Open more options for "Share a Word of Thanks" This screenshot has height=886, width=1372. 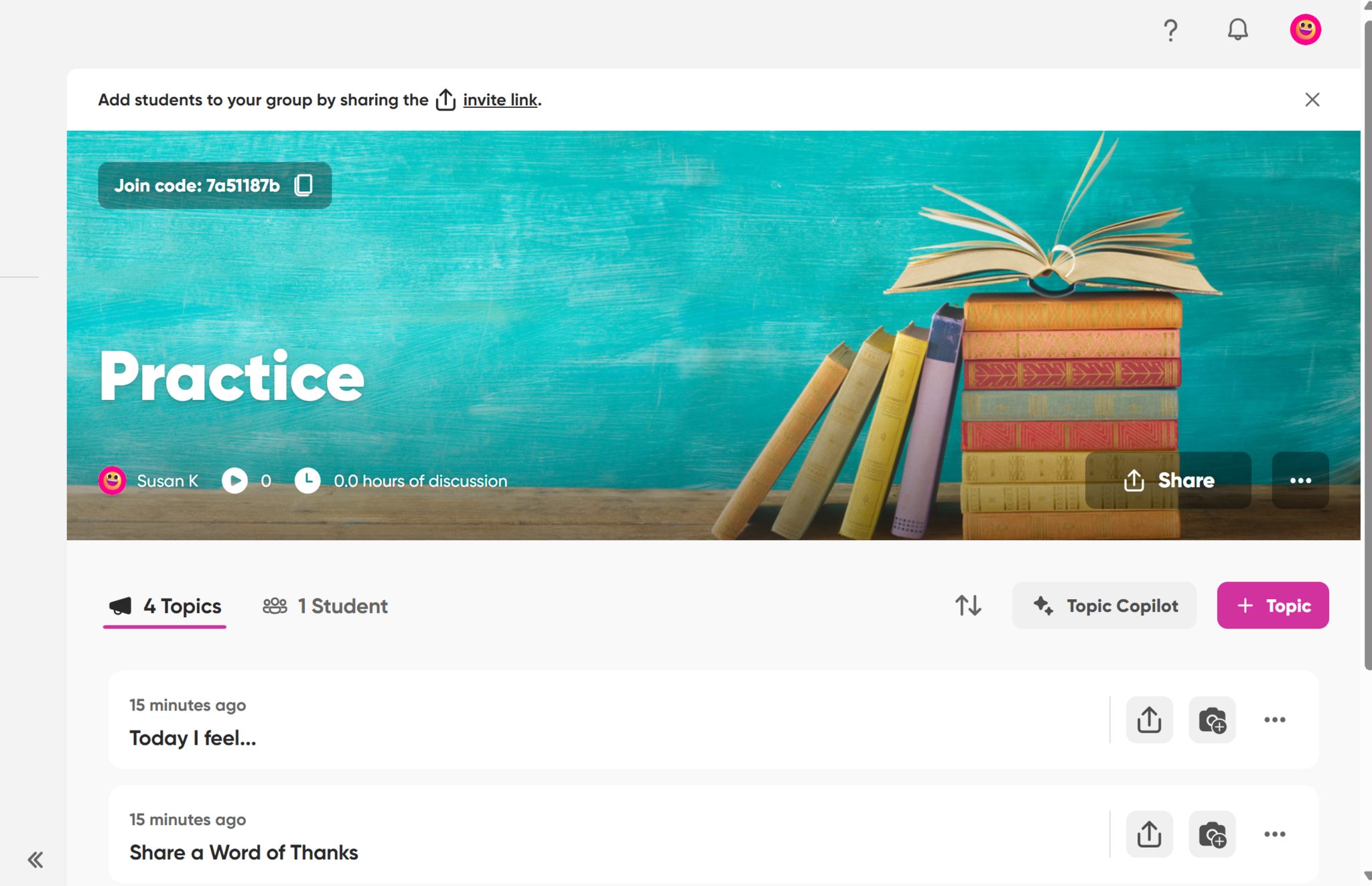click(x=1274, y=834)
